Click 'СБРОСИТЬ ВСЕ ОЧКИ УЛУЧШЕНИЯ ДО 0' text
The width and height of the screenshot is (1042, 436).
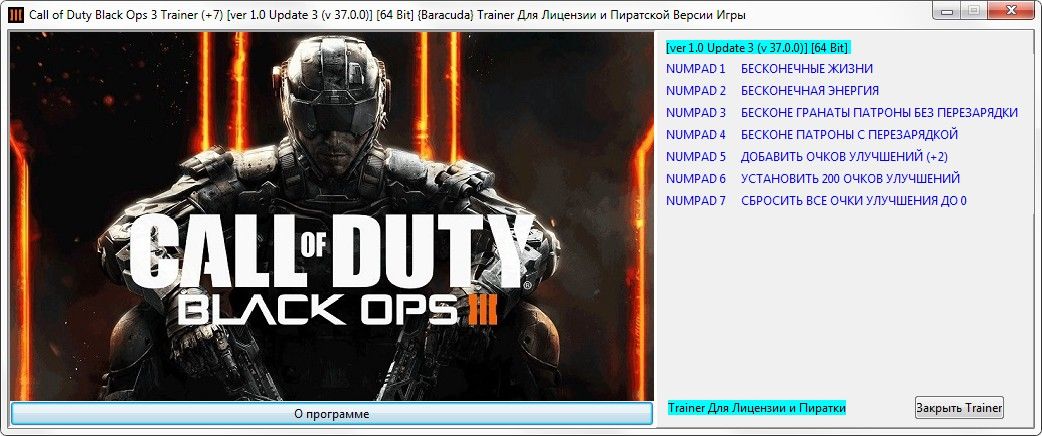(853, 201)
